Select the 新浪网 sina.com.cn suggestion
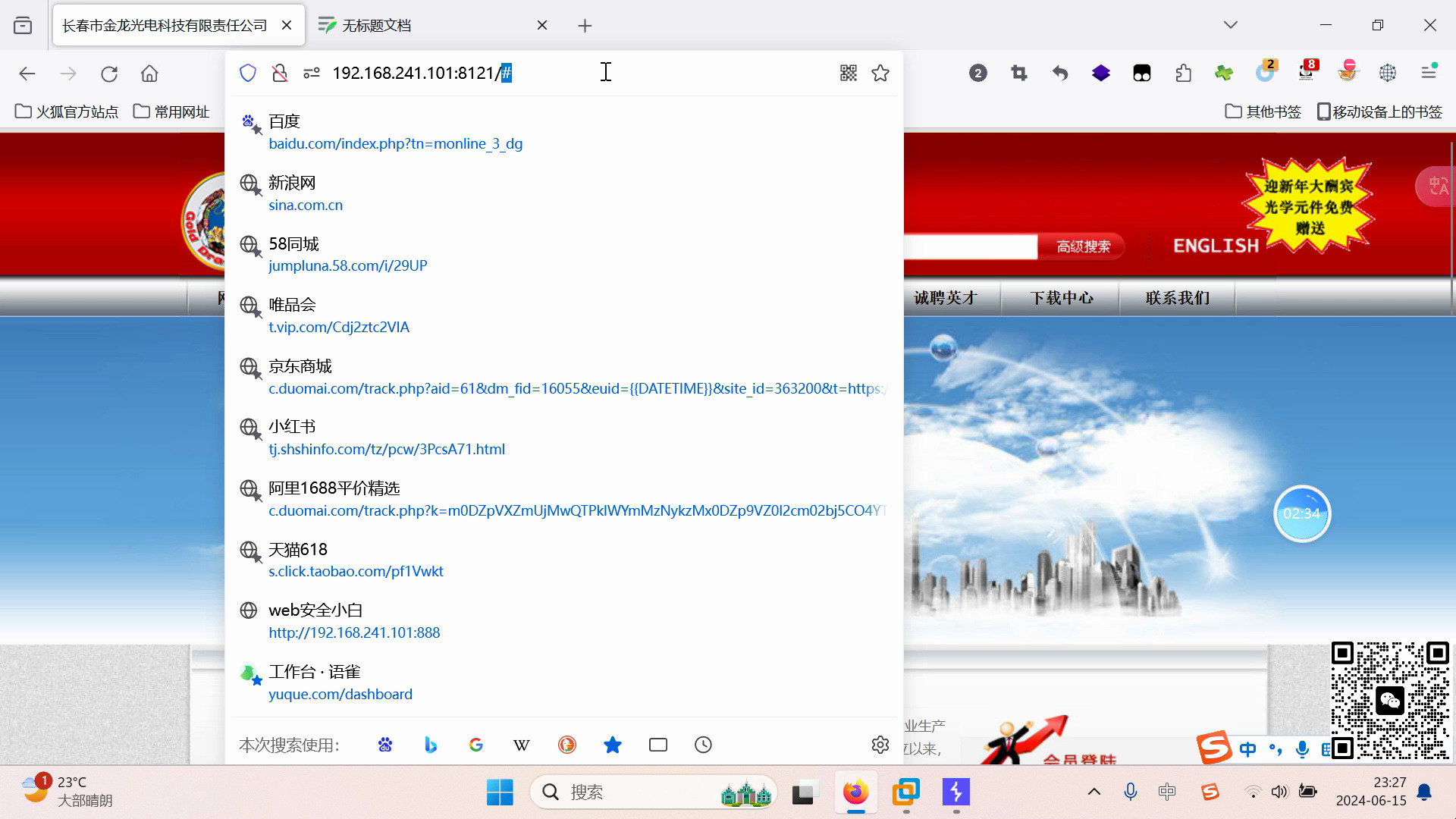 (564, 193)
